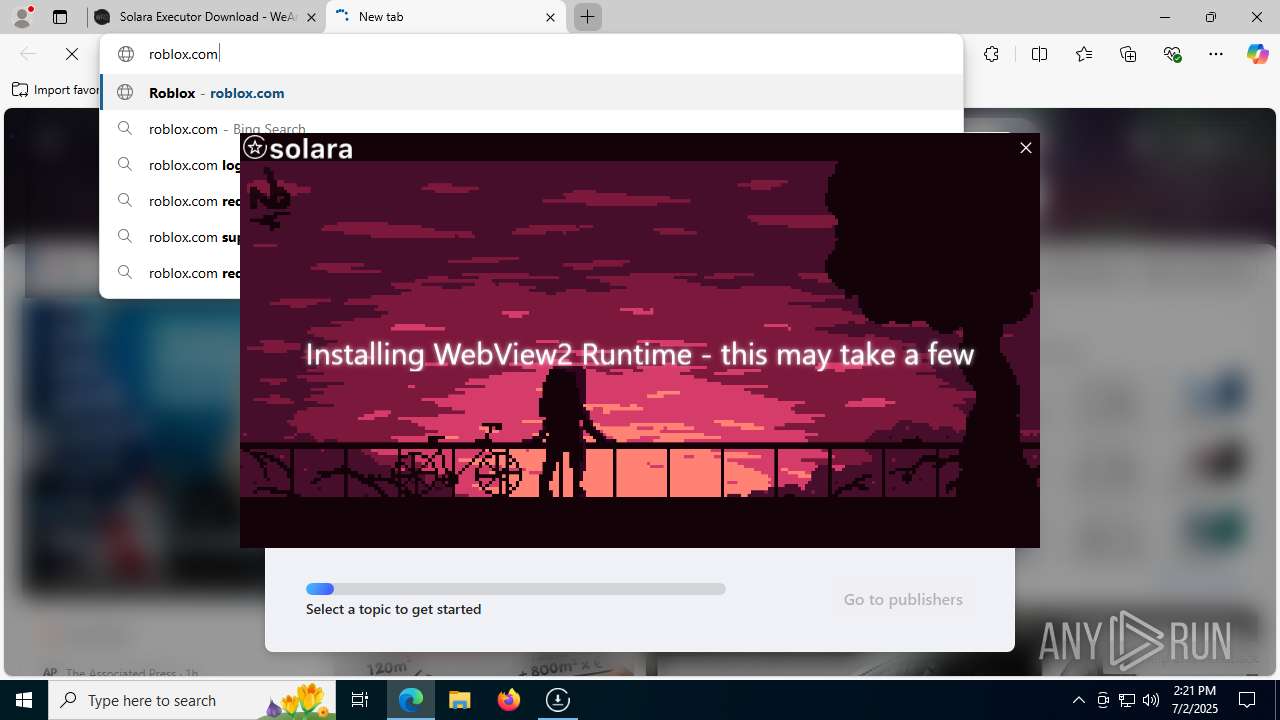Open the taskbar clock showing 2:21 PM
This screenshot has width=1280, height=720.
[x=1195, y=700]
